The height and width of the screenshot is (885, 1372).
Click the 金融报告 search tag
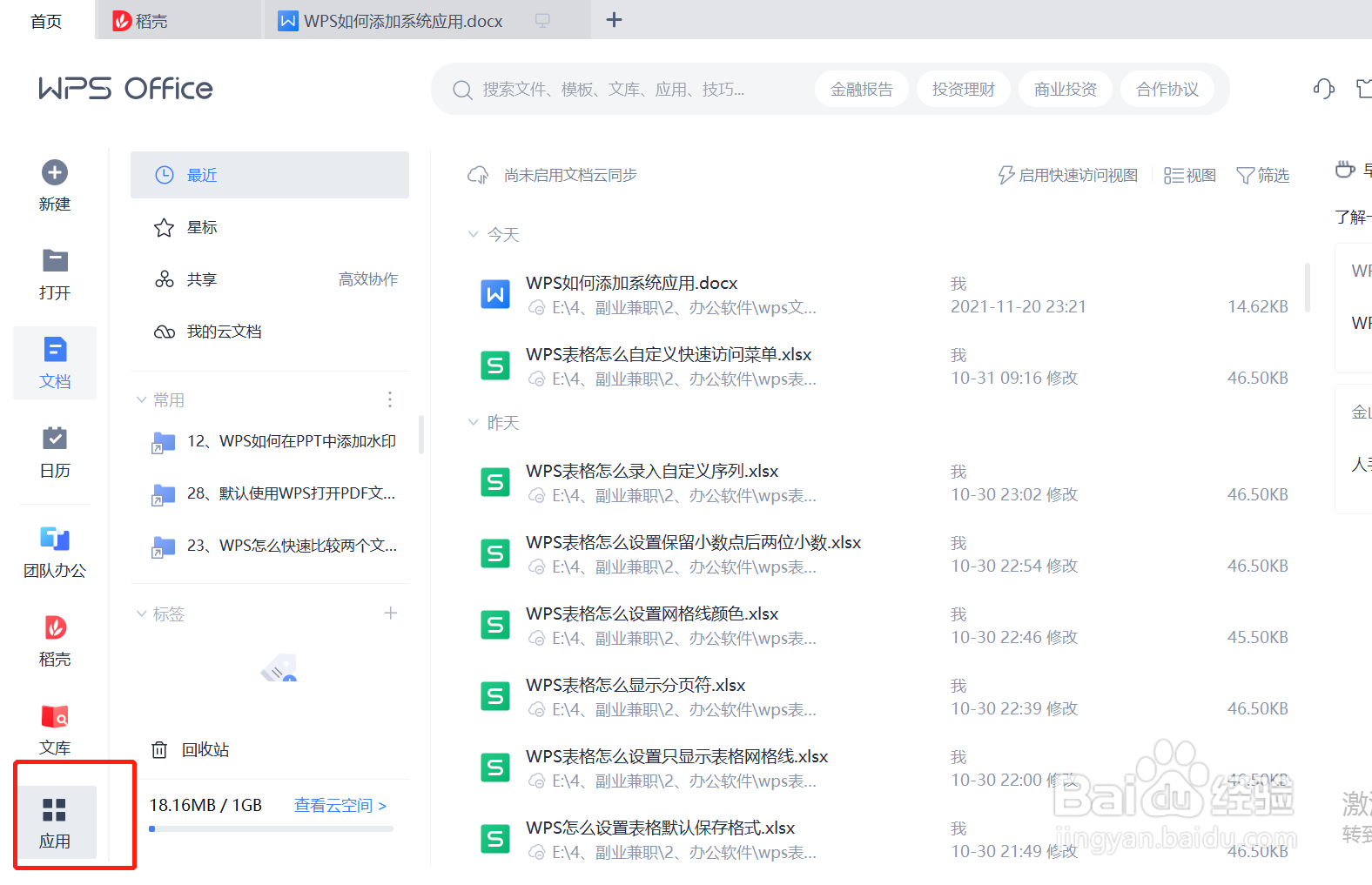862,89
